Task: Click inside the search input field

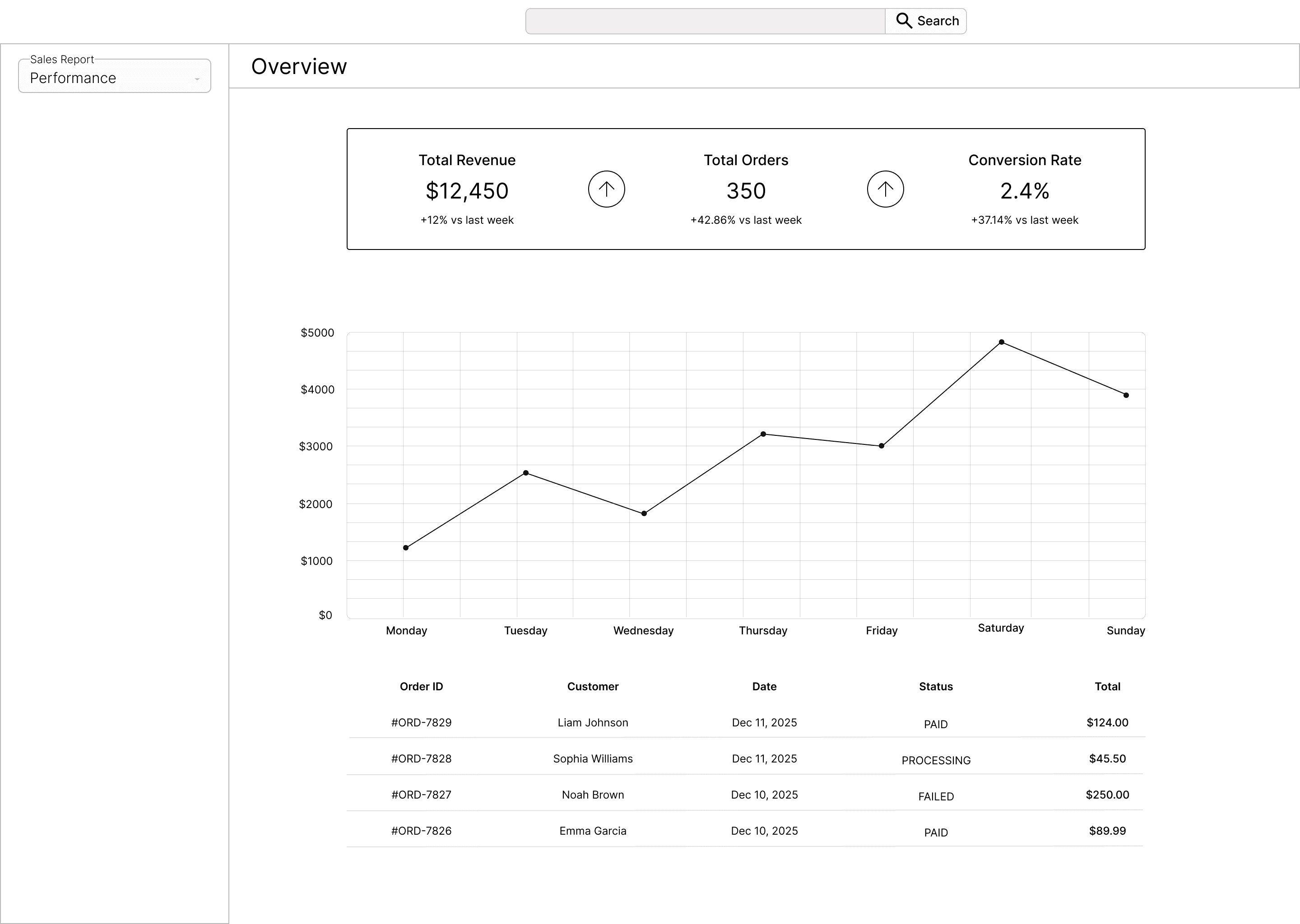Action: click(705, 21)
